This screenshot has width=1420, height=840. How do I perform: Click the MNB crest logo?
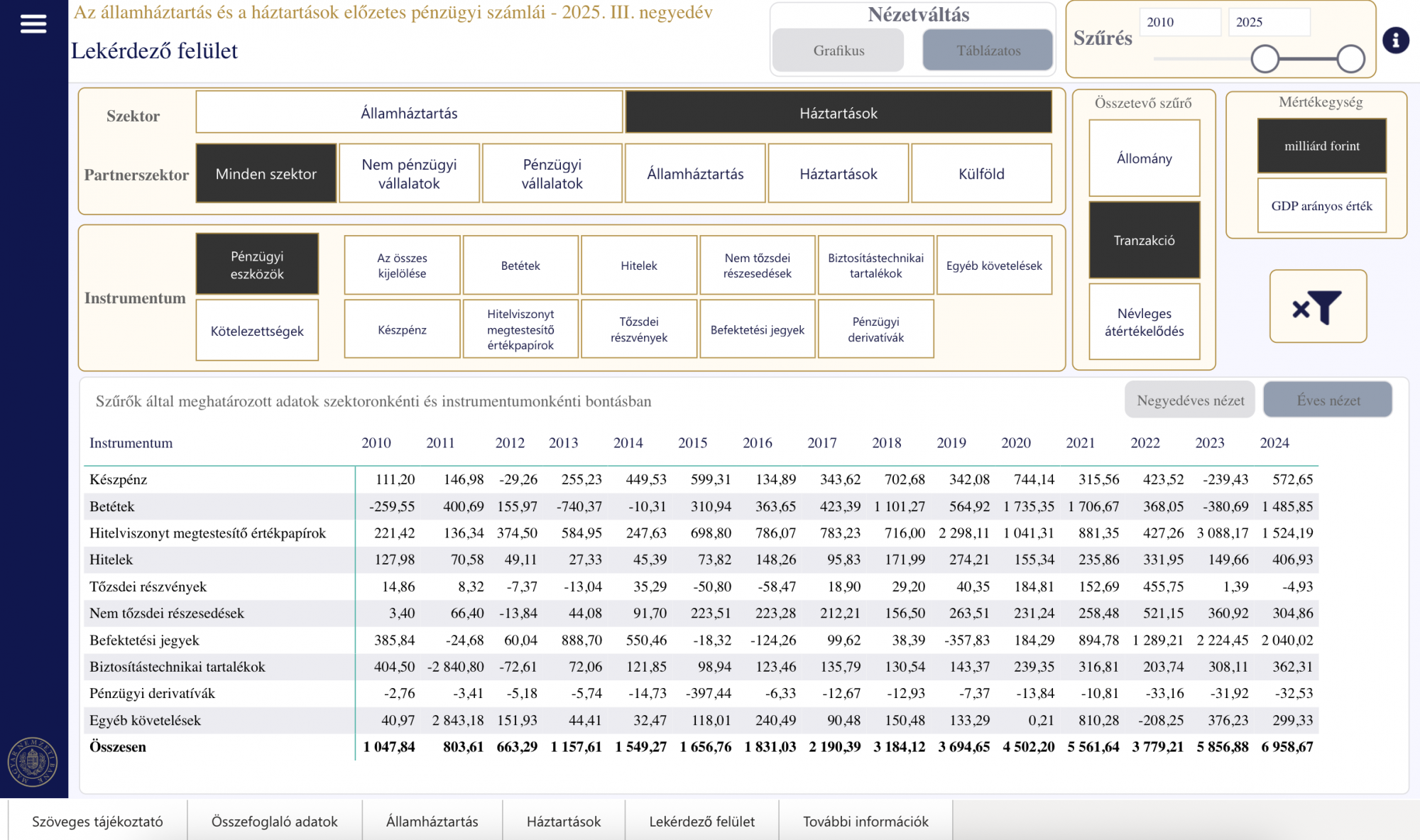(33, 762)
